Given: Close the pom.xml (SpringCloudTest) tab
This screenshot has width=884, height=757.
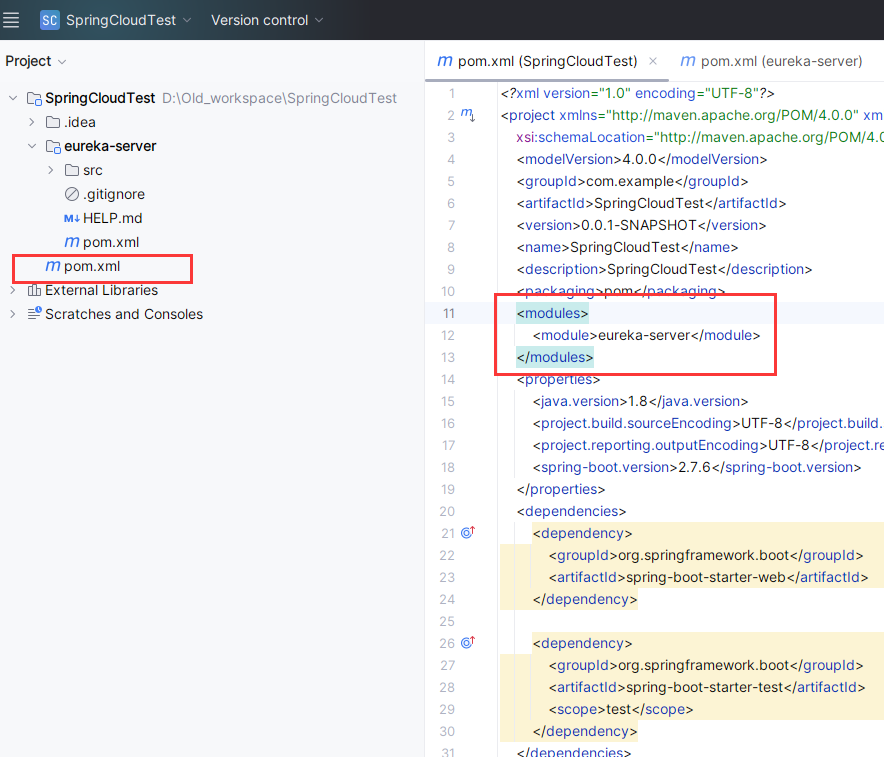Looking at the screenshot, I should tap(653, 61).
